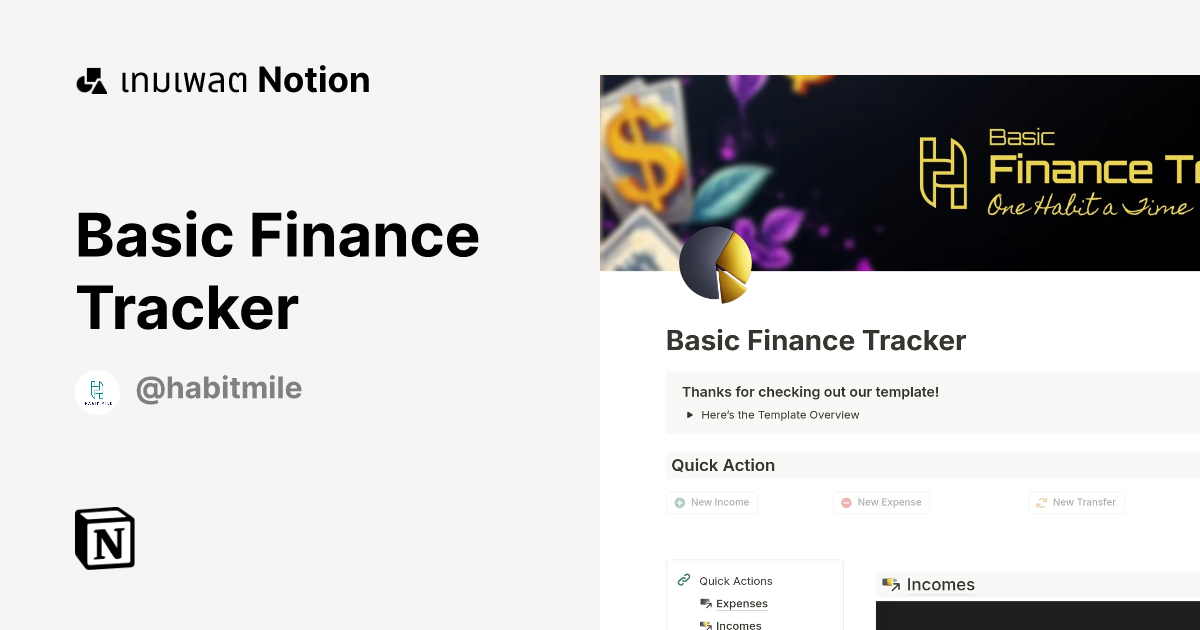Click the pie chart page icon above the title
1200x630 pixels.
714,264
